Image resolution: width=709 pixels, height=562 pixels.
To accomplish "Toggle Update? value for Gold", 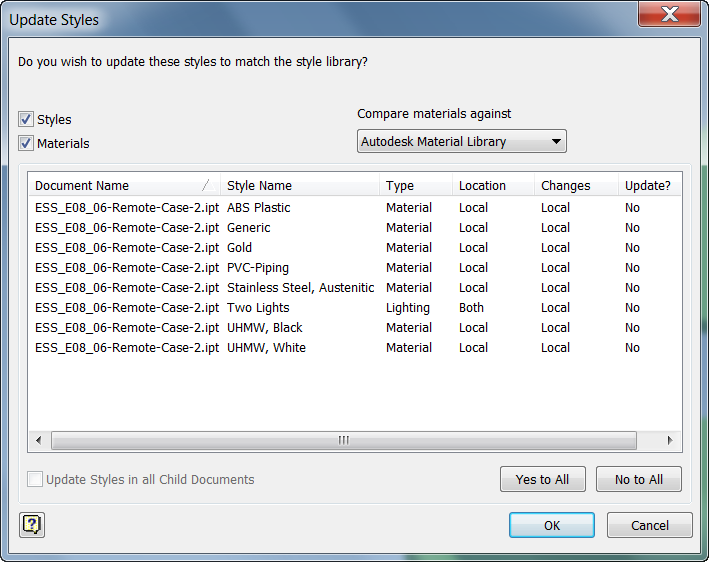I will [x=633, y=247].
